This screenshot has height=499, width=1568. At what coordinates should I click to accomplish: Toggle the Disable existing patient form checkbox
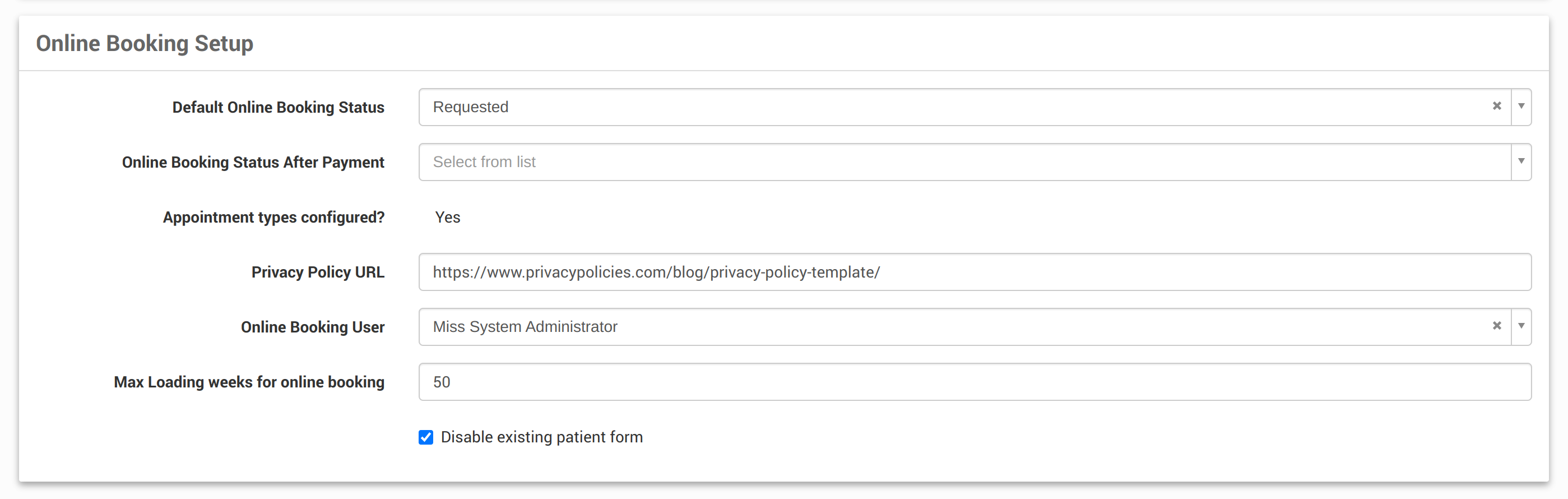pos(426,437)
